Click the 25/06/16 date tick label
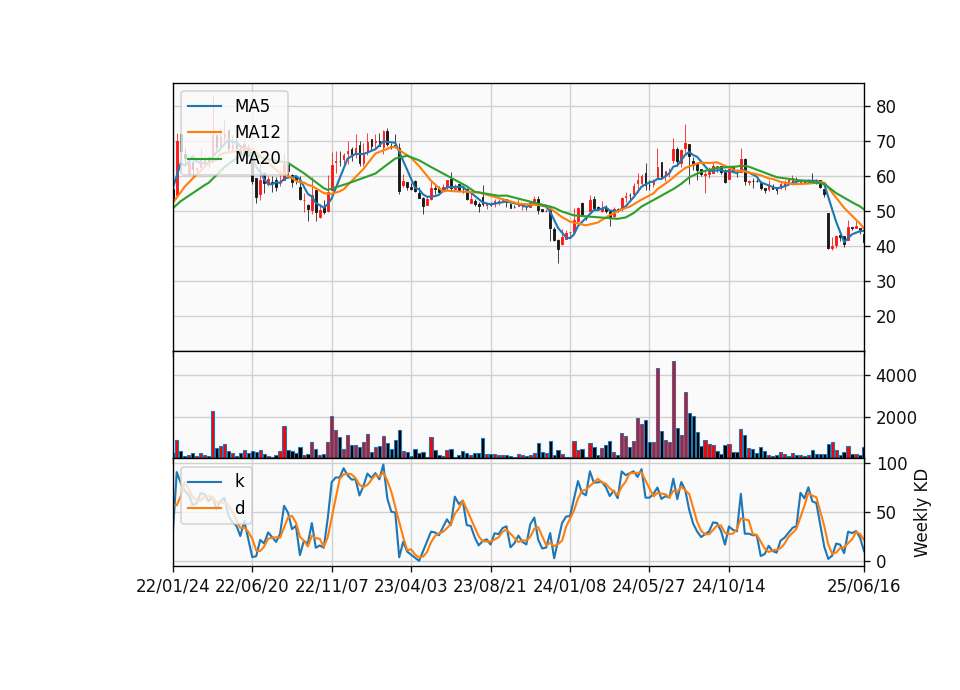This screenshot has width=960, height=690. pos(864,586)
